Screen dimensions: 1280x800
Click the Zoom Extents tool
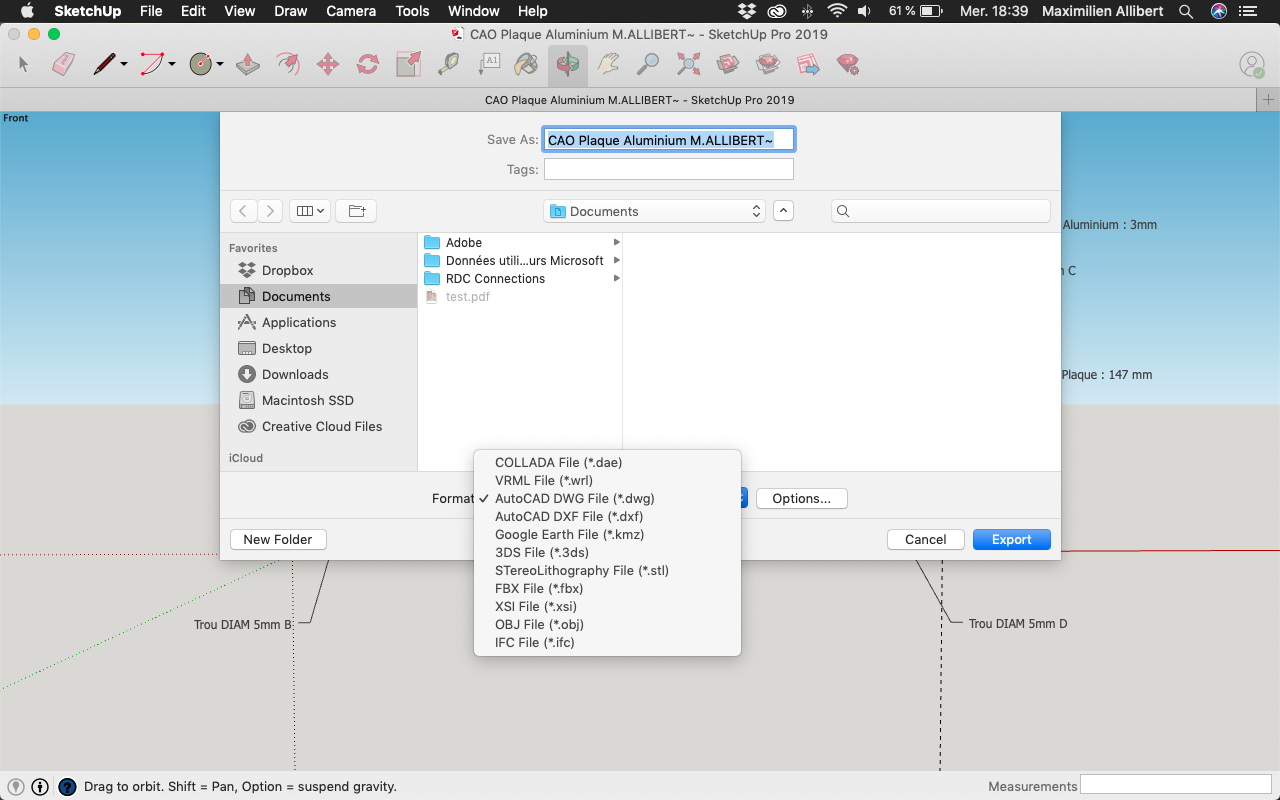(x=688, y=65)
